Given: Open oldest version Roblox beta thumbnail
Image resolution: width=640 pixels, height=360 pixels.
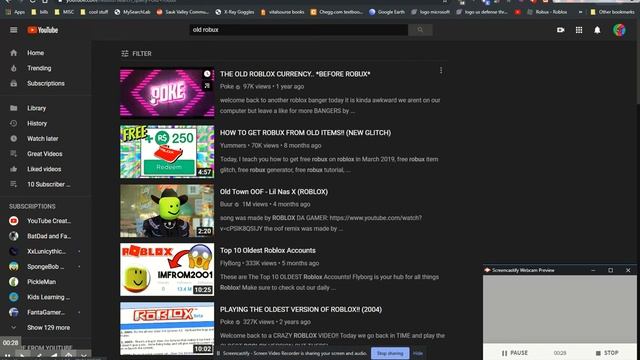Looking at the screenshot, I should tap(167, 328).
